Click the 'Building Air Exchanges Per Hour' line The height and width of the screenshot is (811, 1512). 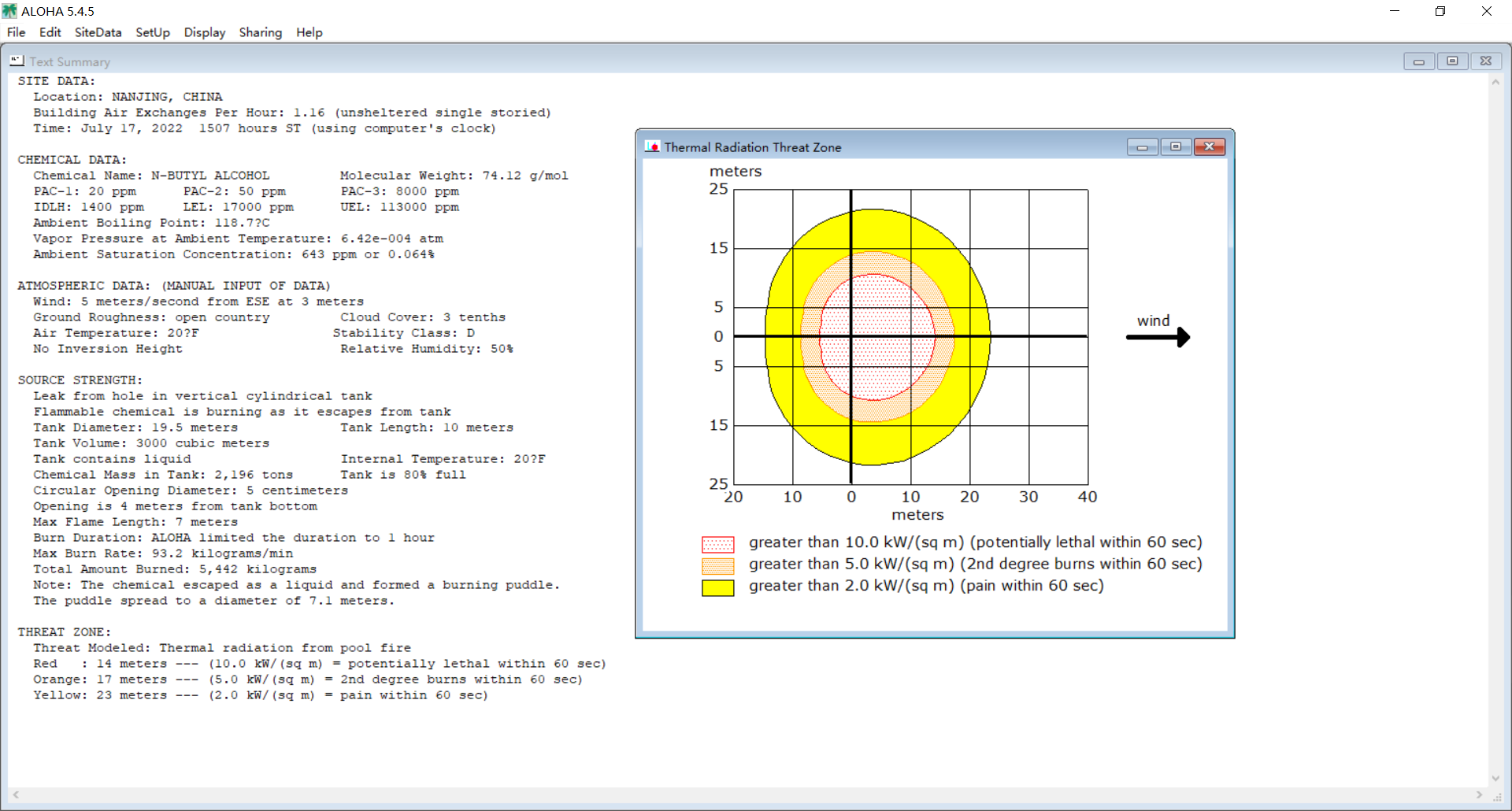pos(292,113)
